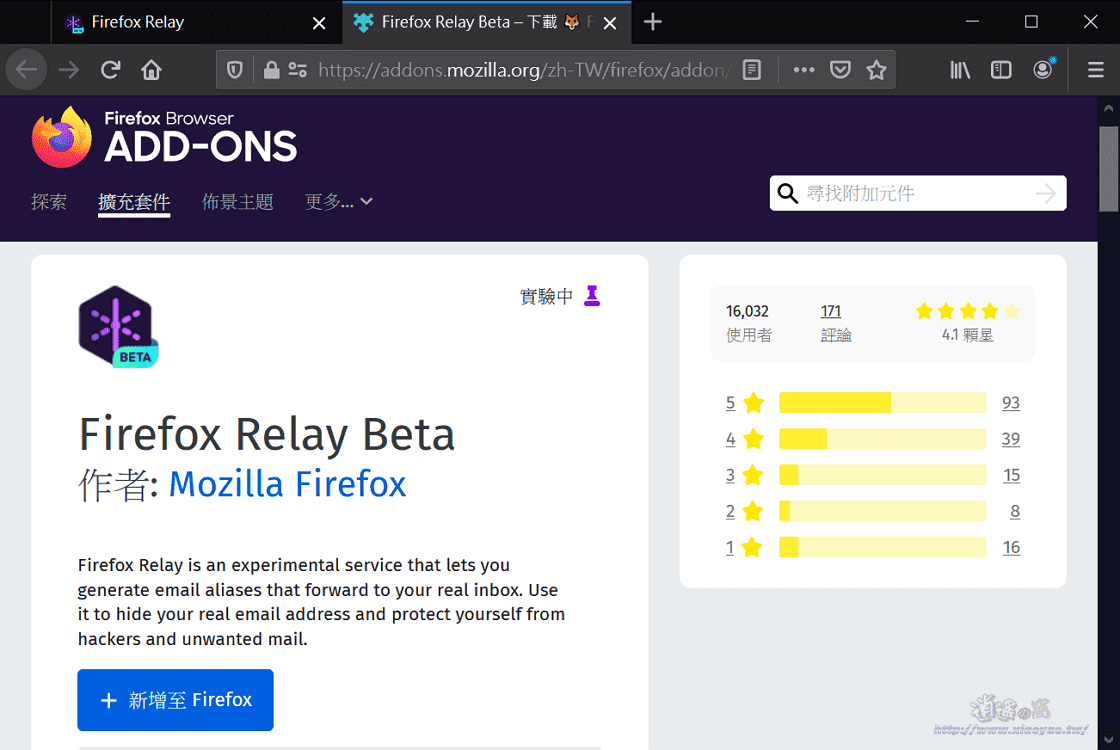1120x750 pixels.
Task: Open page actions three-dots menu
Action: click(804, 70)
